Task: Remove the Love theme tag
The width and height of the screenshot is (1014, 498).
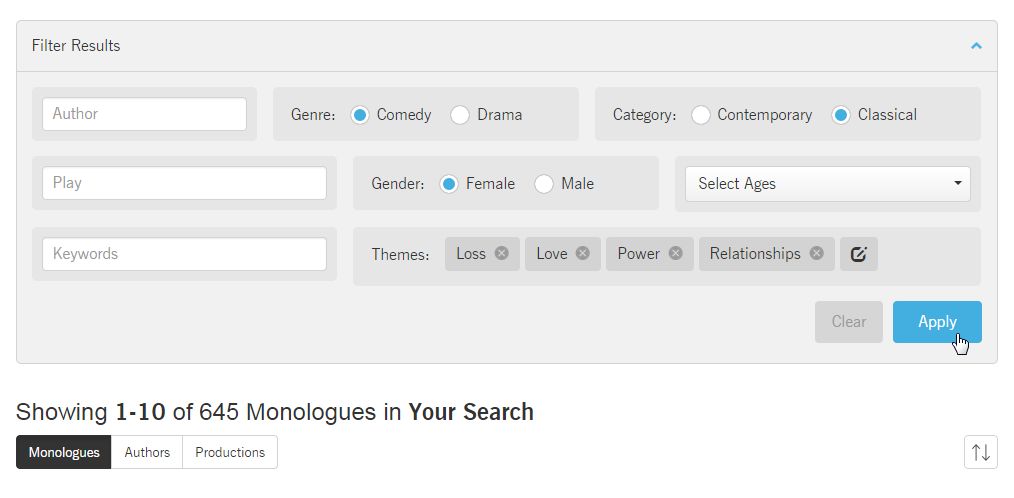Action: pyautogui.click(x=583, y=253)
